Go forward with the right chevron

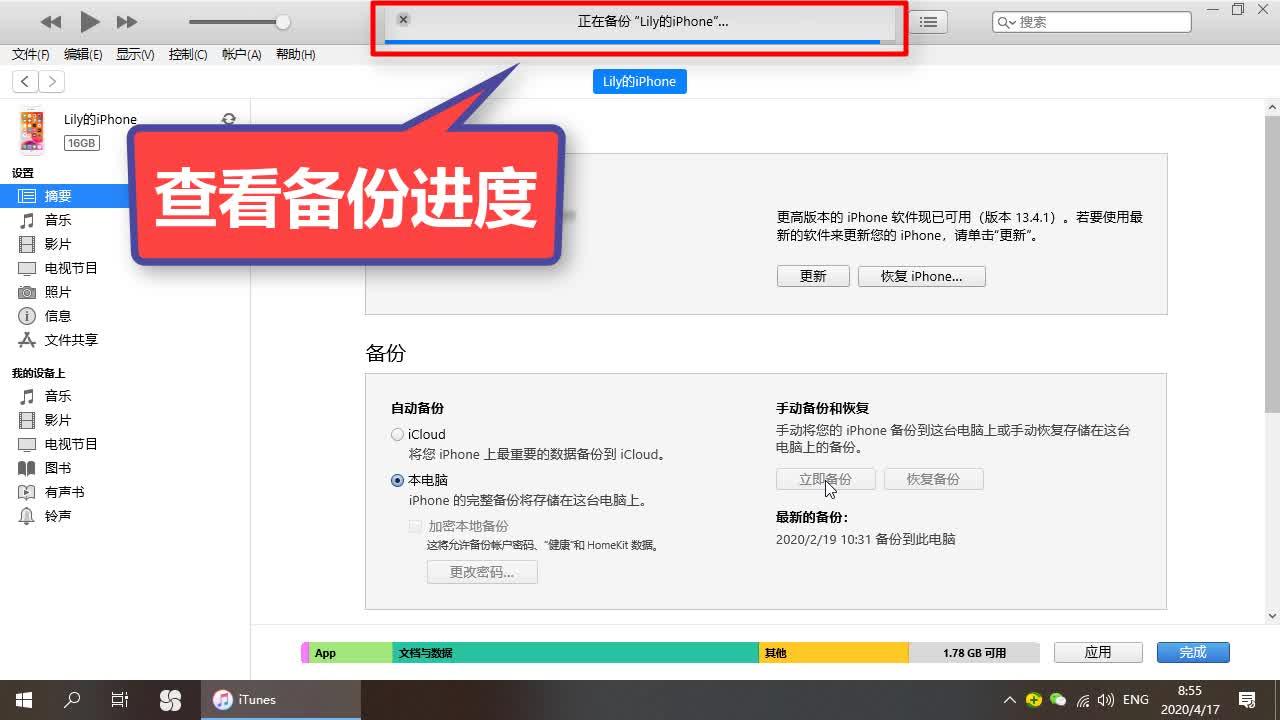point(51,82)
